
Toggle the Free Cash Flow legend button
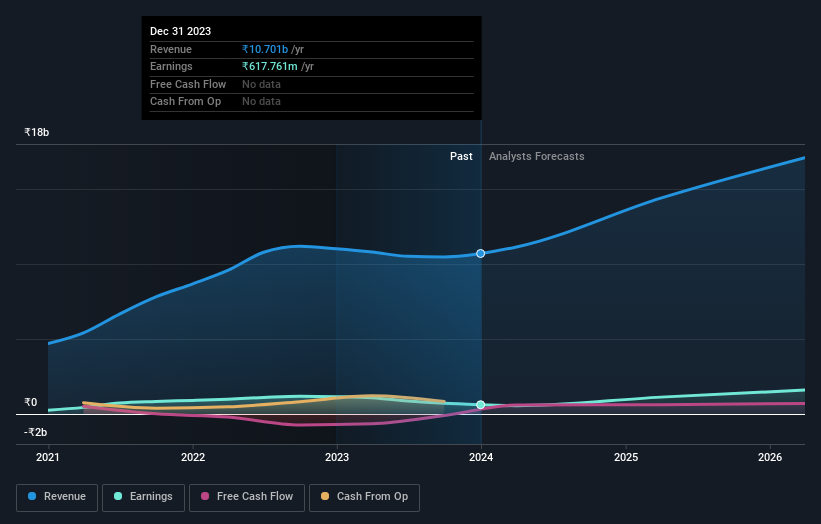(x=247, y=497)
